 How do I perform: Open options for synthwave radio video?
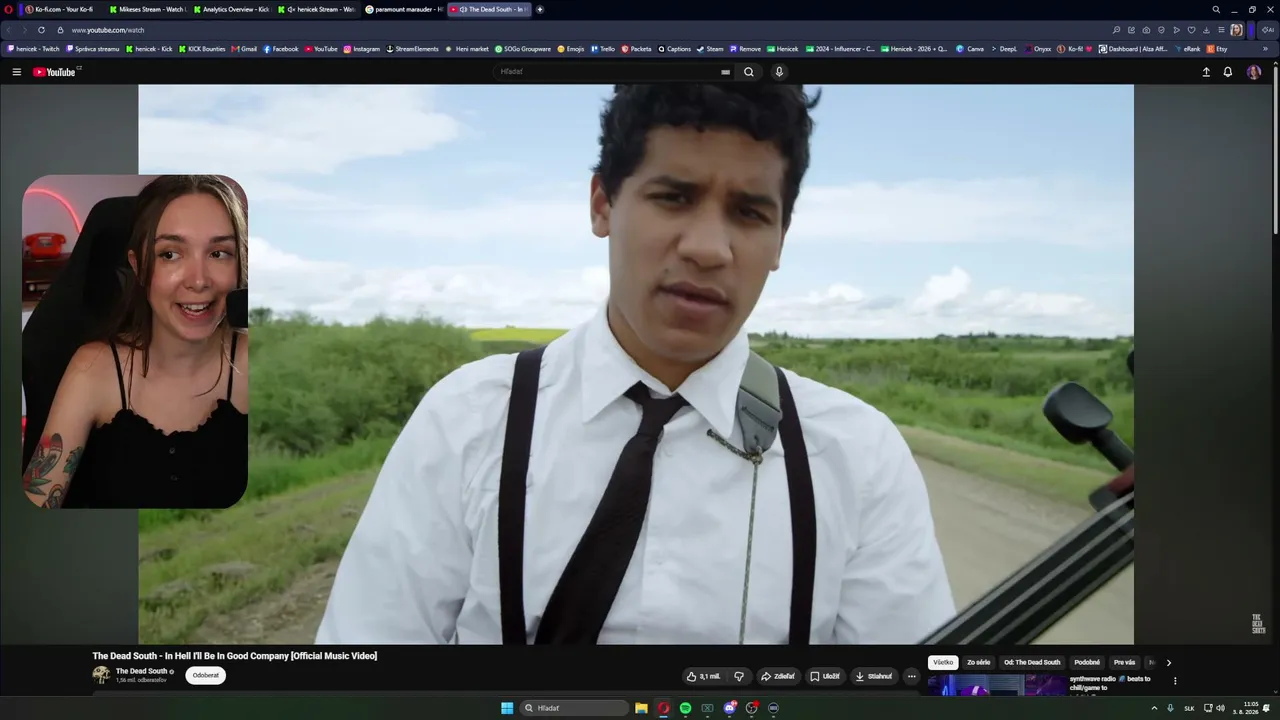coord(1175,681)
